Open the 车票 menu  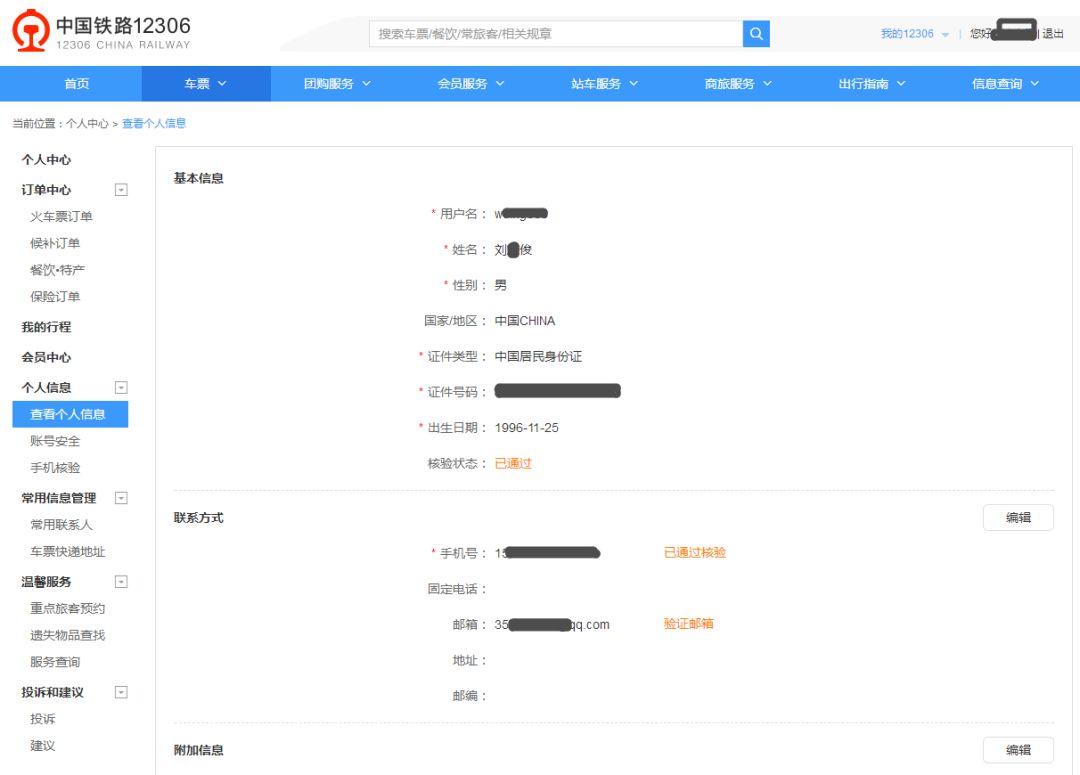coord(205,83)
